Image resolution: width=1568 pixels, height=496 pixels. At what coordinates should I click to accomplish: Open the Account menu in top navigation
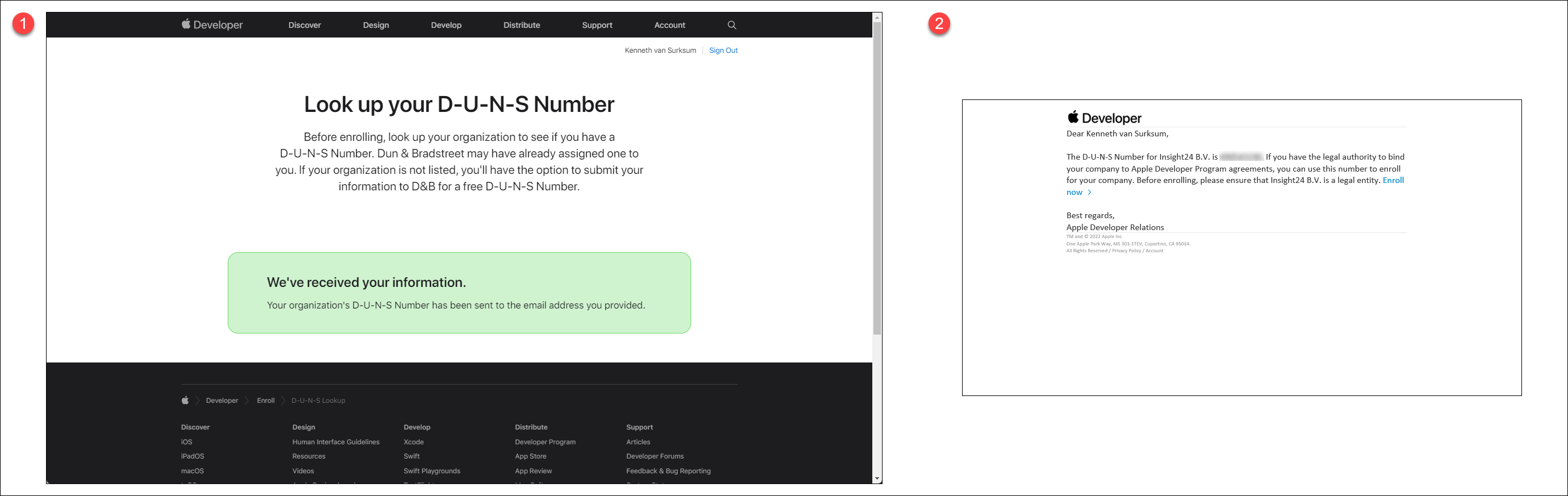click(670, 25)
